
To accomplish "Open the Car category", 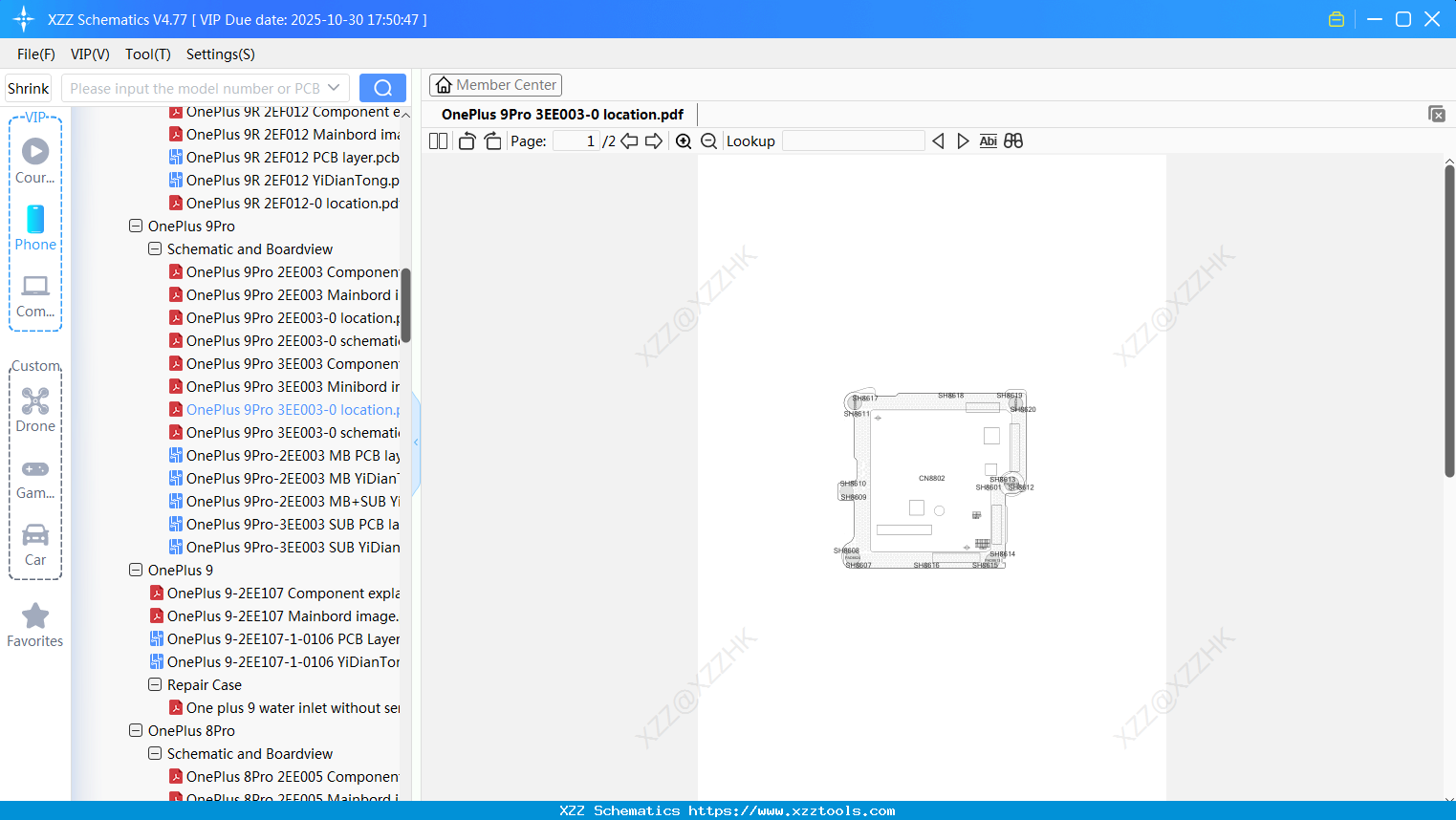I will tap(35, 545).
